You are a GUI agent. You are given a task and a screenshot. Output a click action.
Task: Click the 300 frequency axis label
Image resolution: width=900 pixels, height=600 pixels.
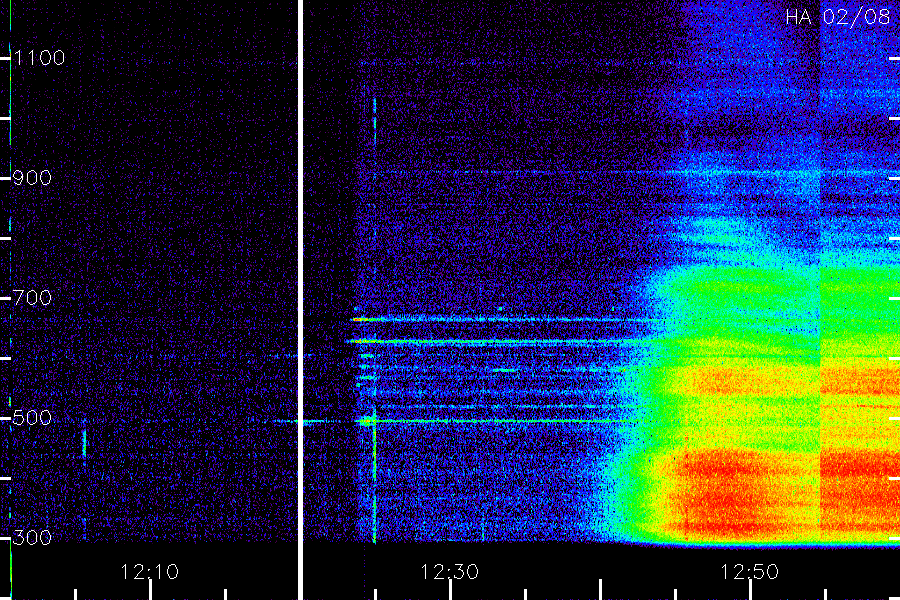pos(32,537)
